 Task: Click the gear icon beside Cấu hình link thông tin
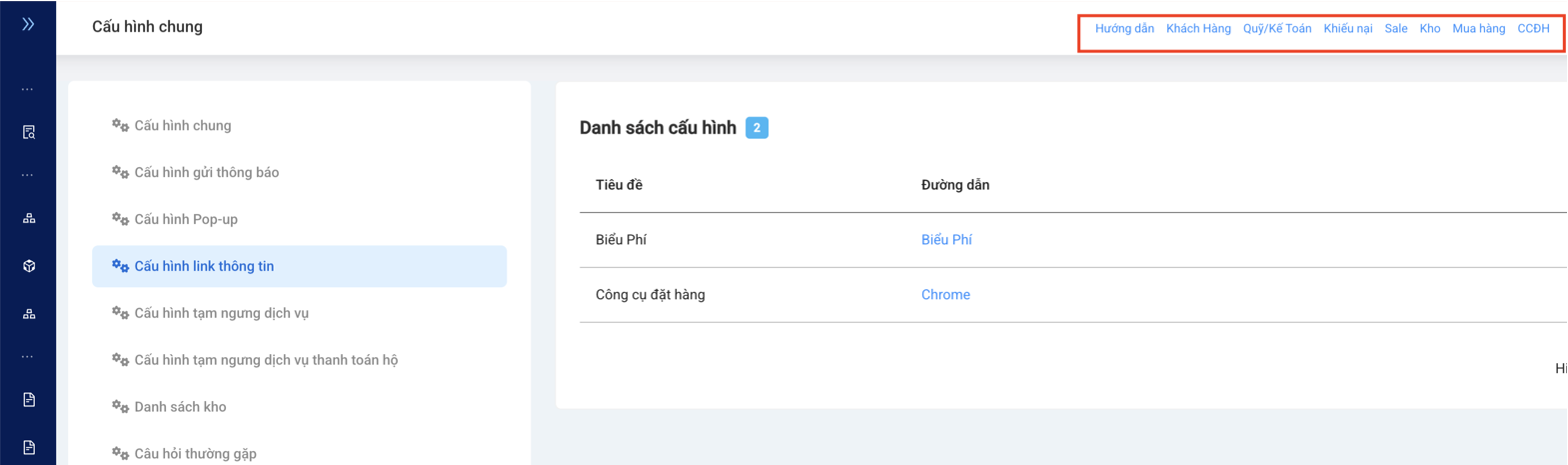(120, 266)
